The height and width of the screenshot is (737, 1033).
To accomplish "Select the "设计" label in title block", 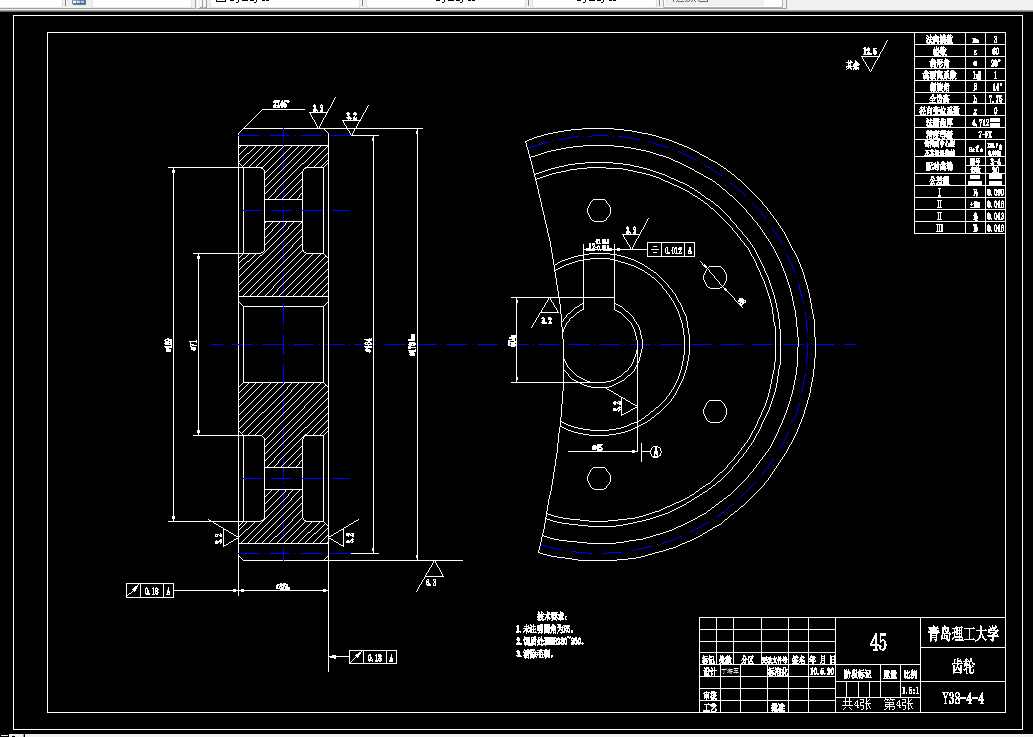I will 709,671.
